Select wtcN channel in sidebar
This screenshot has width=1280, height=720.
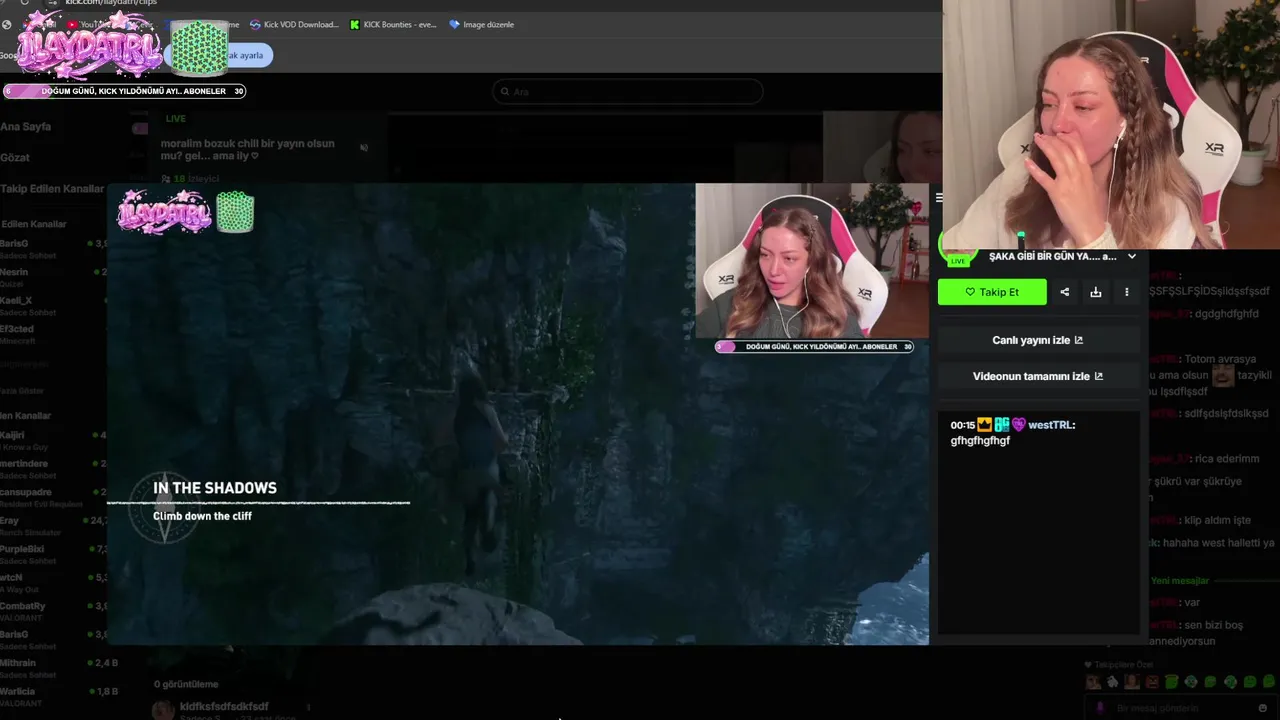click(x=53, y=583)
